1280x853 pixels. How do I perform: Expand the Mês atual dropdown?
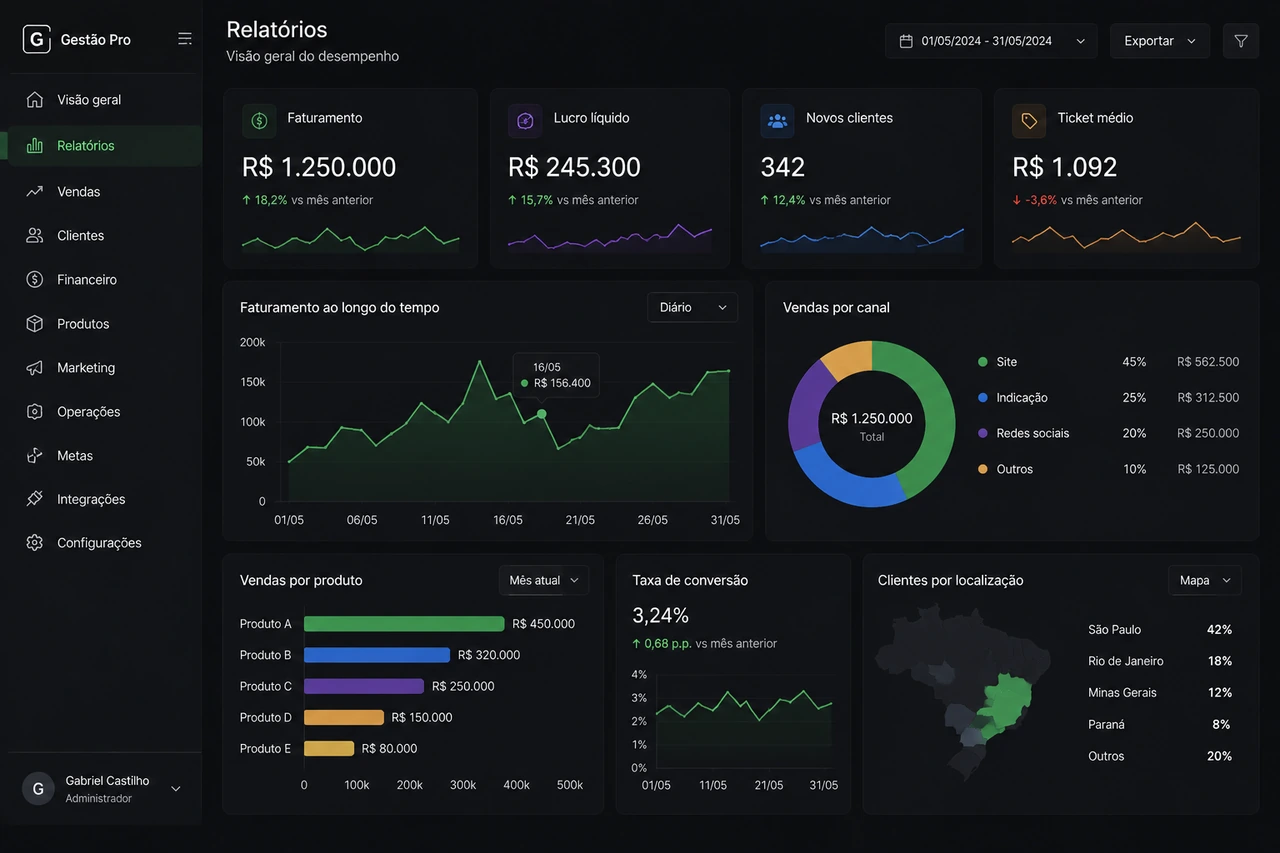click(544, 580)
